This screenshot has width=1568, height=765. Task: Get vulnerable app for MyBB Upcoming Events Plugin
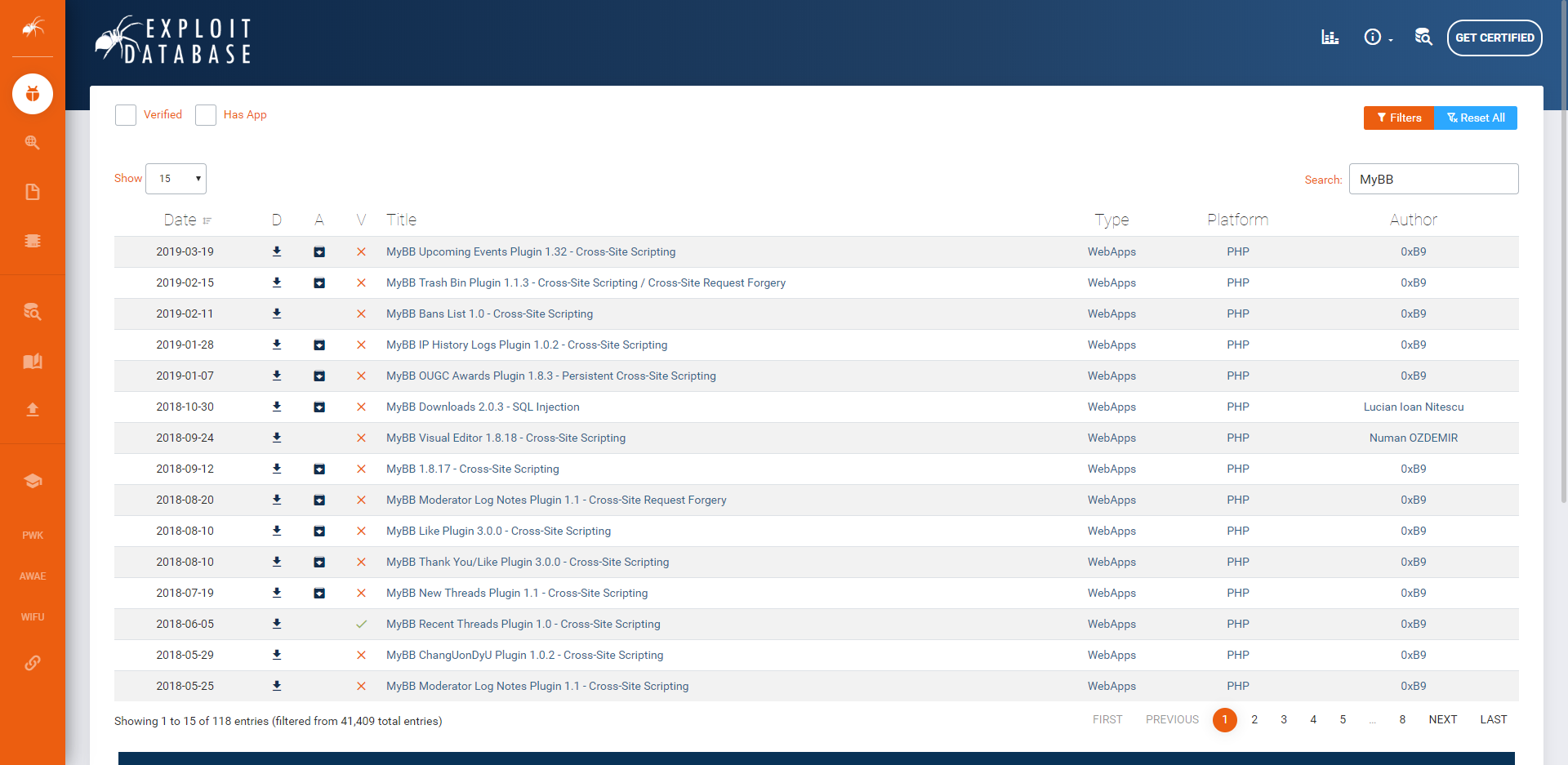tap(319, 252)
